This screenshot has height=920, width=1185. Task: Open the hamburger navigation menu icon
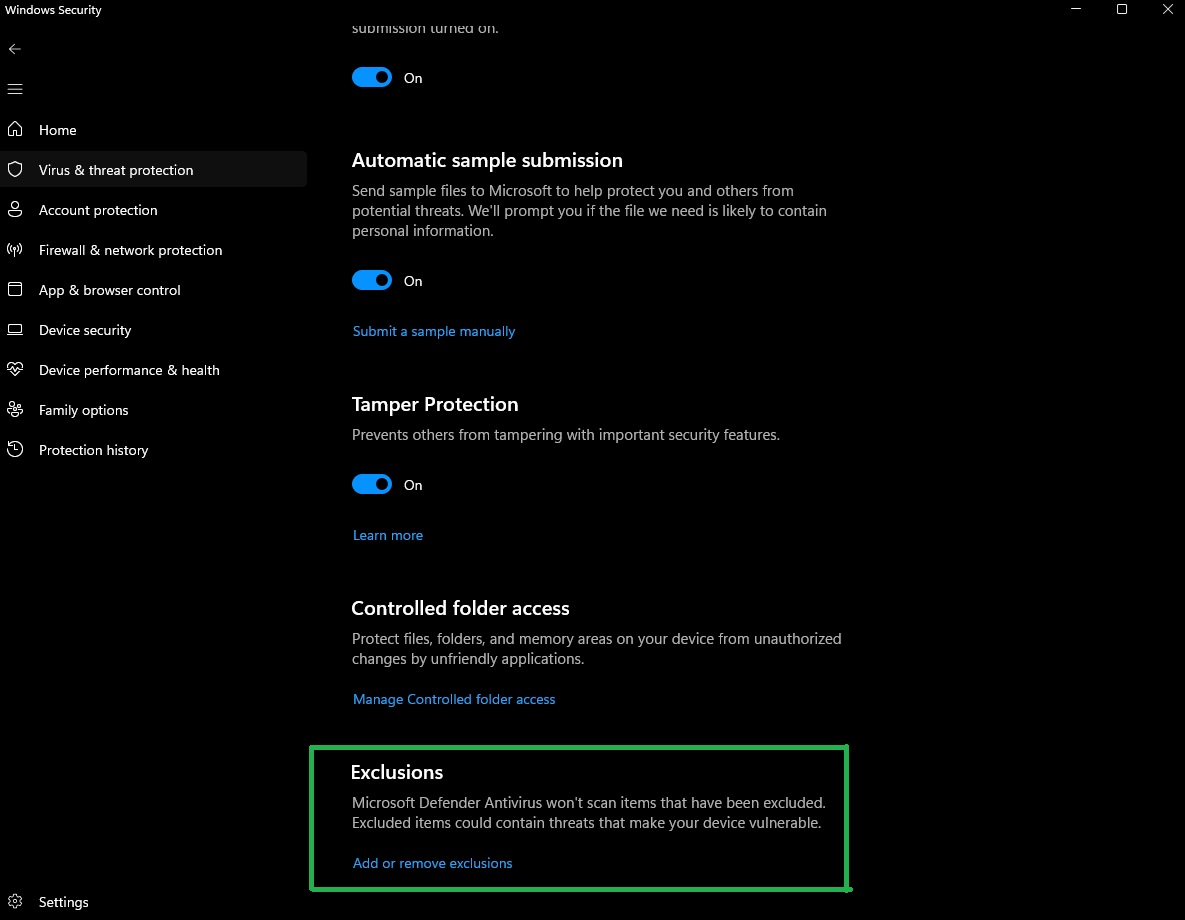(15, 89)
